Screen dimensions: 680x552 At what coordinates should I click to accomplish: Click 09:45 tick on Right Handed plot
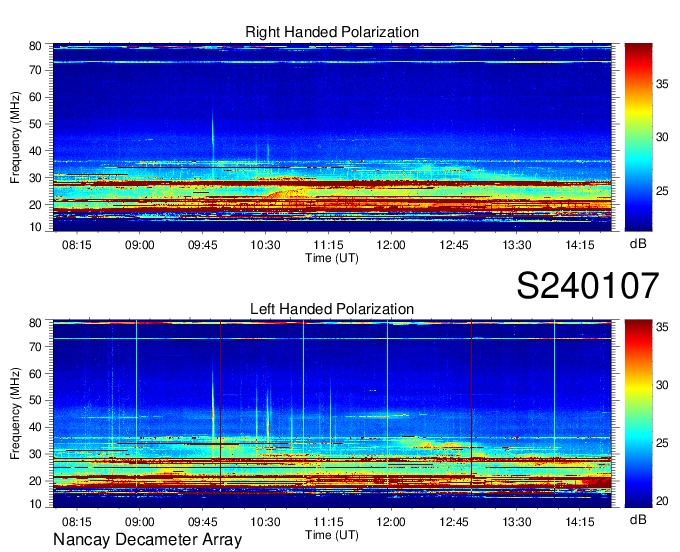coord(203,245)
